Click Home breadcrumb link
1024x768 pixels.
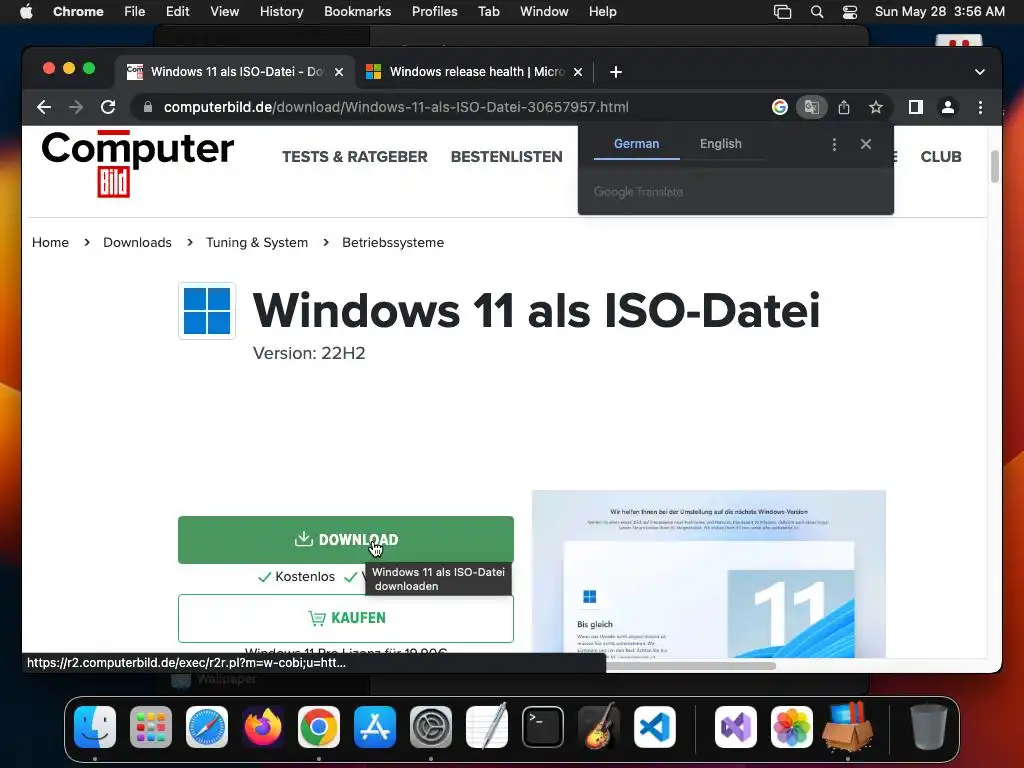50,242
